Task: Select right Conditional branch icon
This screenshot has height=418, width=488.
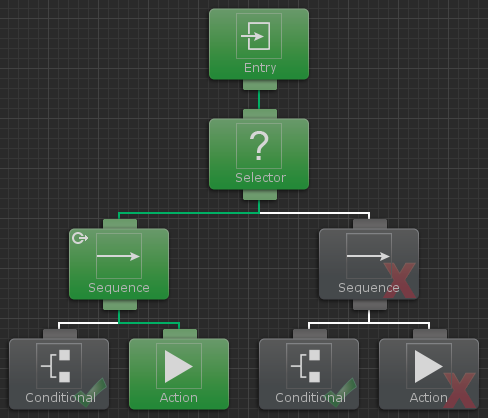Action: (x=309, y=366)
